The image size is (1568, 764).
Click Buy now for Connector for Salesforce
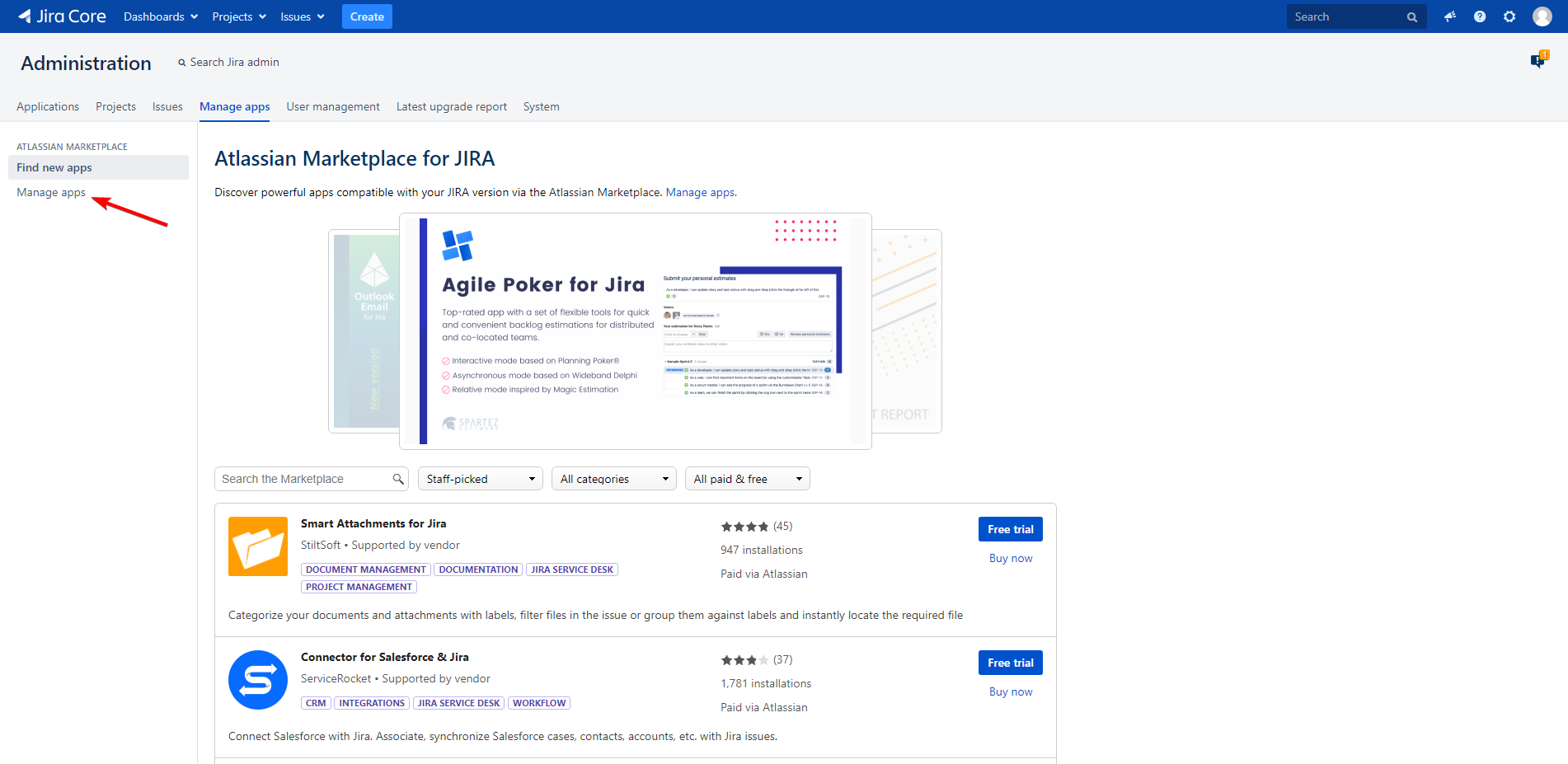pyautogui.click(x=1010, y=691)
